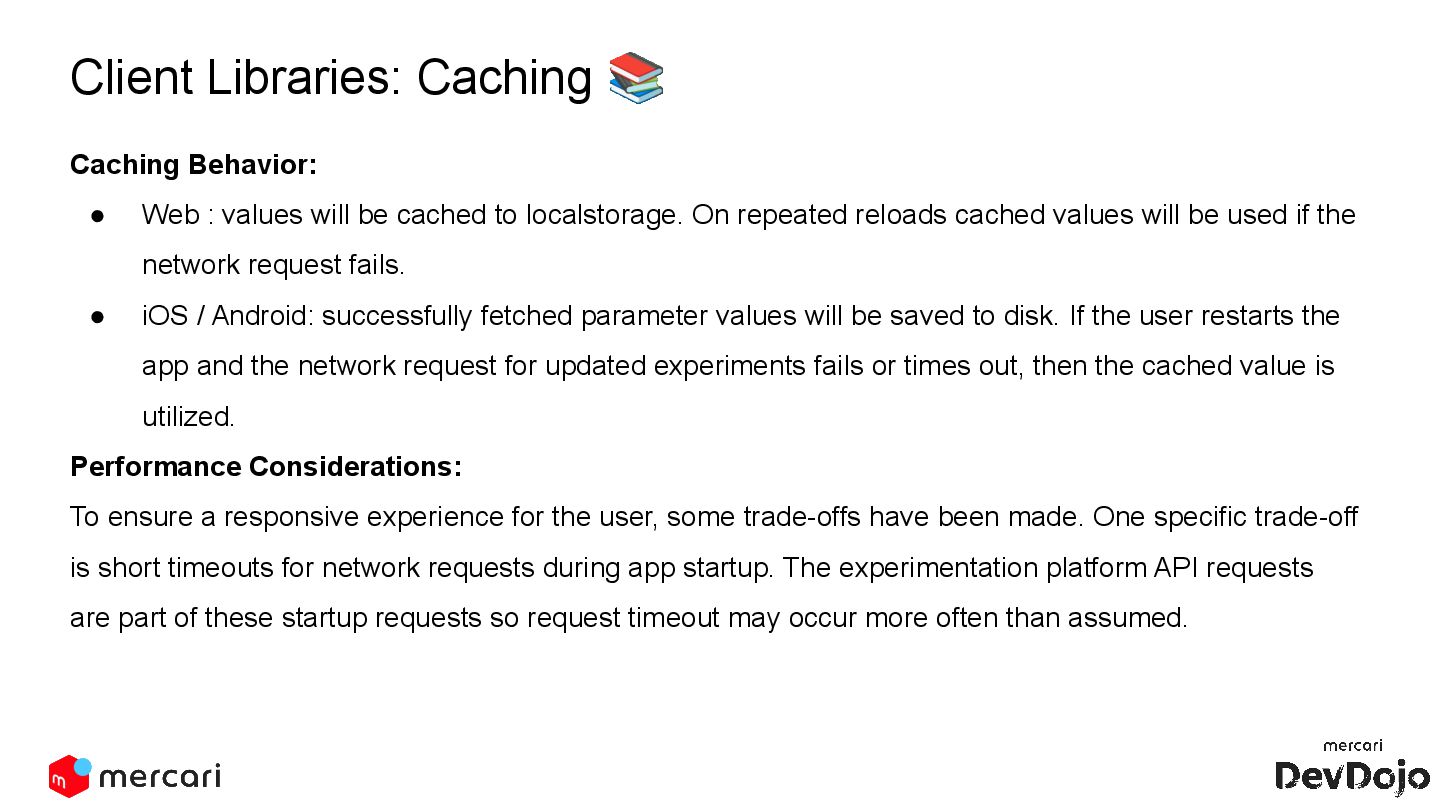Click the Mercari red box logo icon
Image resolution: width=1440 pixels, height=810 pixels.
click(68, 776)
